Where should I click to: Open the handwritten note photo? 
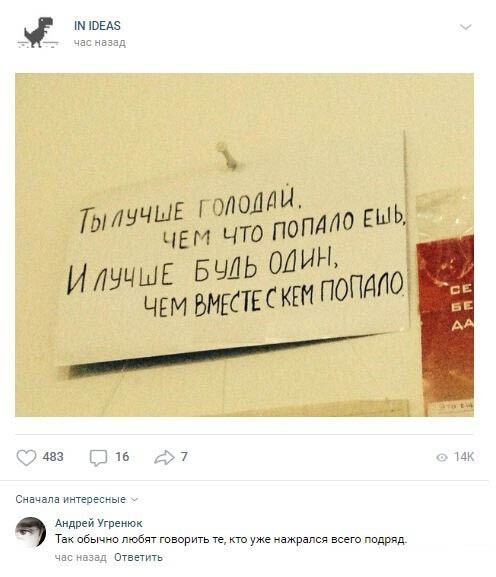coord(244,245)
